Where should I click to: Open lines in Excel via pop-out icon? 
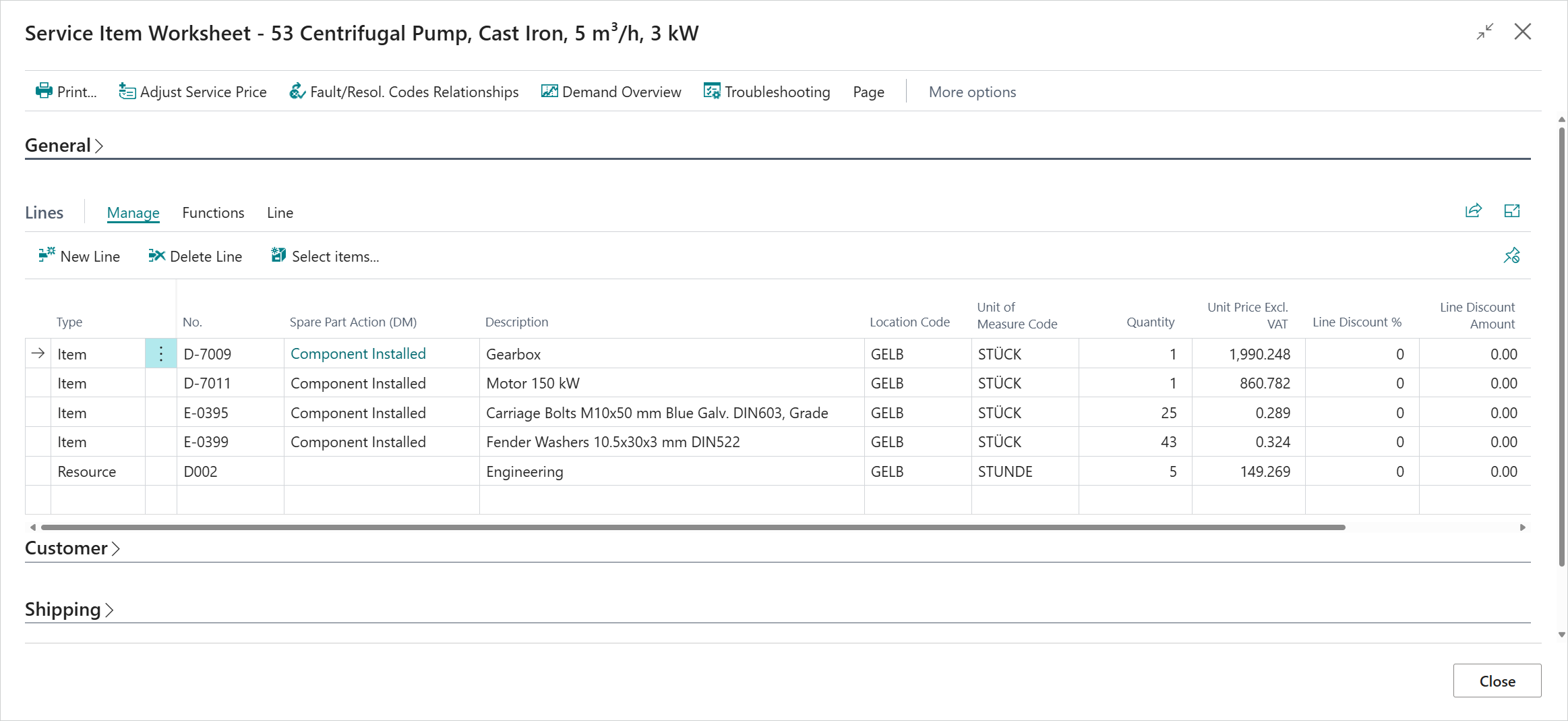click(x=1512, y=210)
